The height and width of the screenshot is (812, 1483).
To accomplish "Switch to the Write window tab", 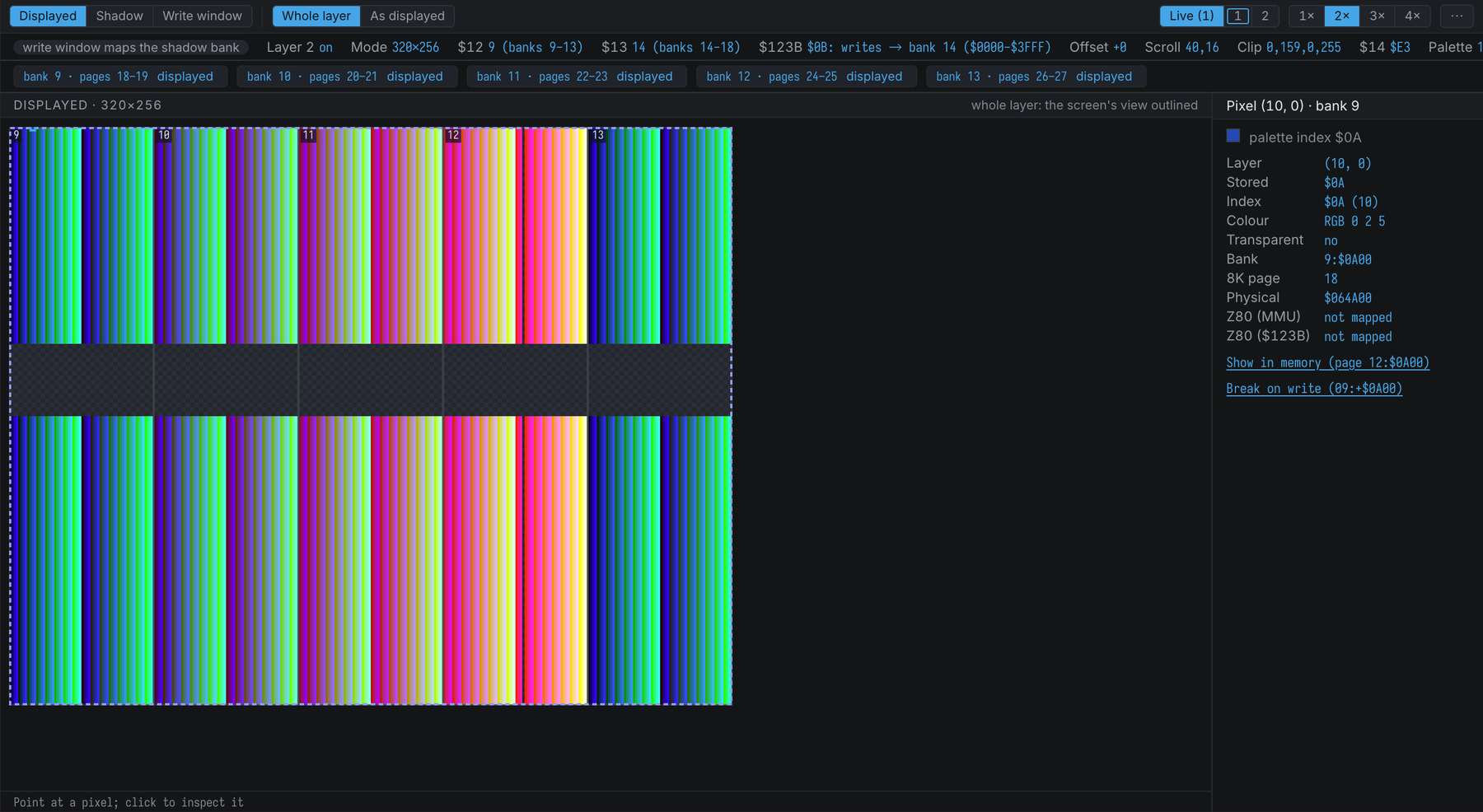I will pyautogui.click(x=202, y=16).
